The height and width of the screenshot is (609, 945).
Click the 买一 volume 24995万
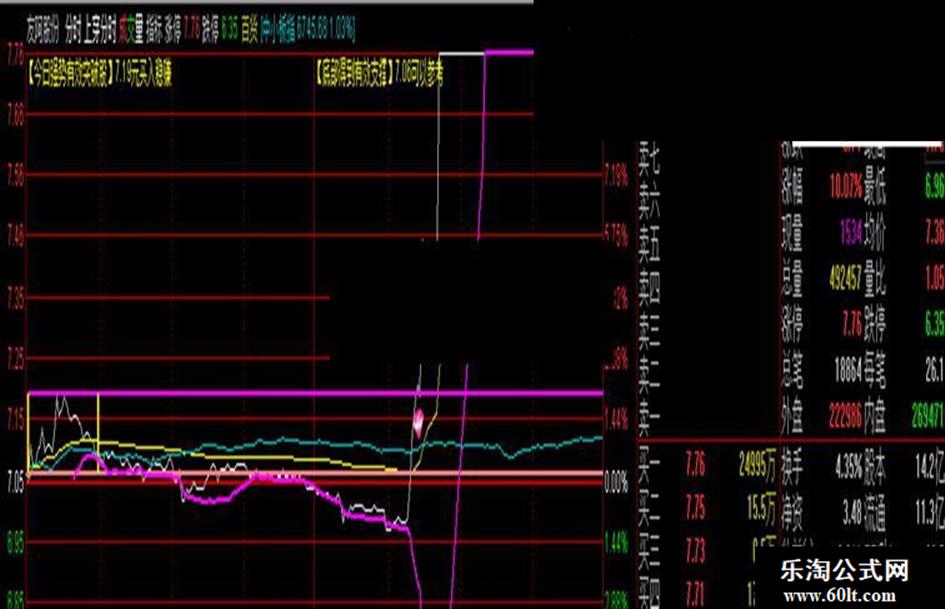(757, 465)
